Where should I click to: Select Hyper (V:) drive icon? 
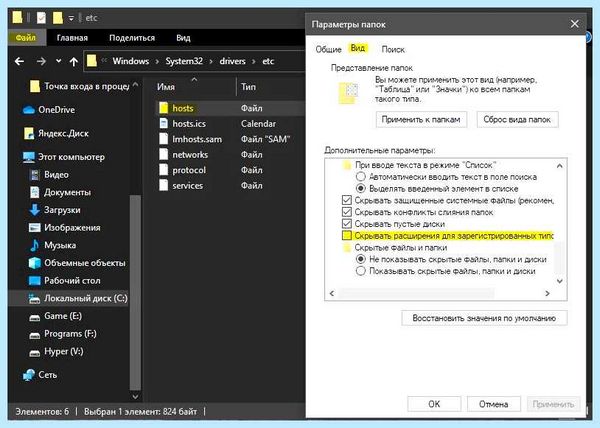(x=35, y=352)
